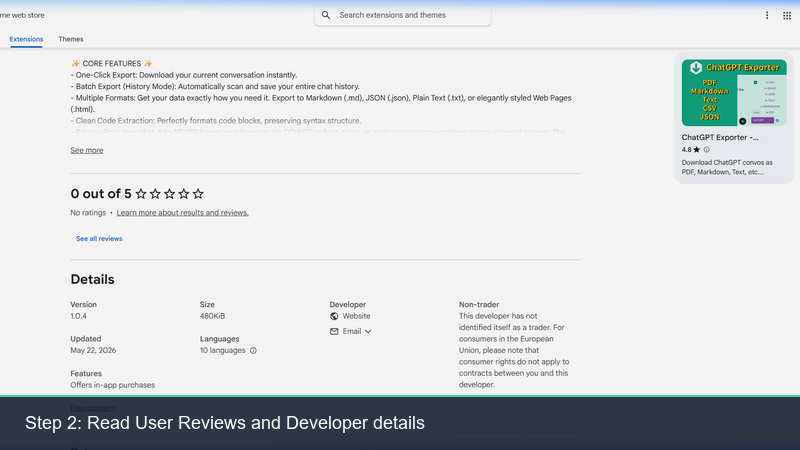
Task: Click the search magnifier icon
Action: [x=326, y=15]
